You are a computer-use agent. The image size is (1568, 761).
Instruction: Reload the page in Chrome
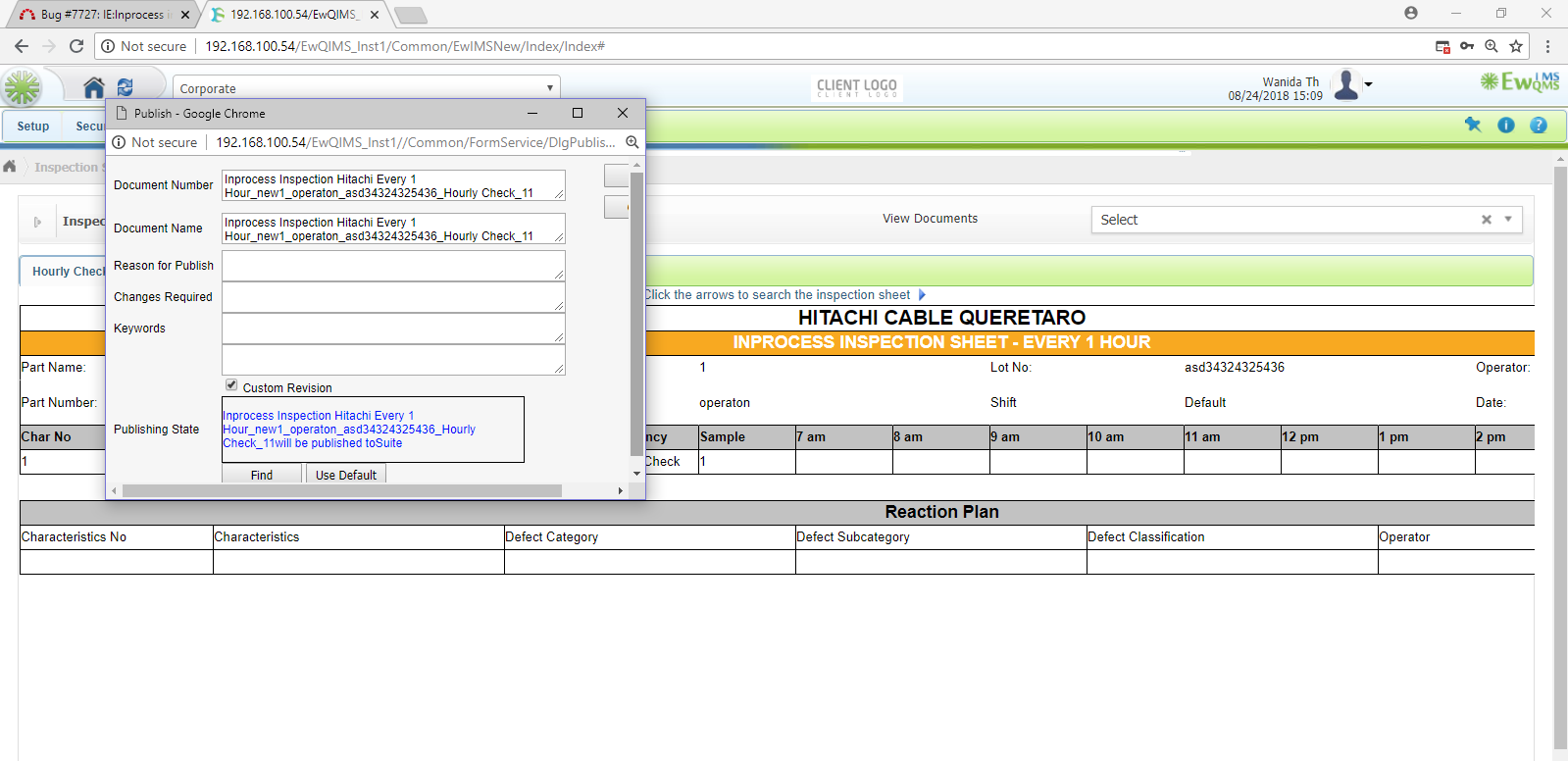(x=76, y=46)
